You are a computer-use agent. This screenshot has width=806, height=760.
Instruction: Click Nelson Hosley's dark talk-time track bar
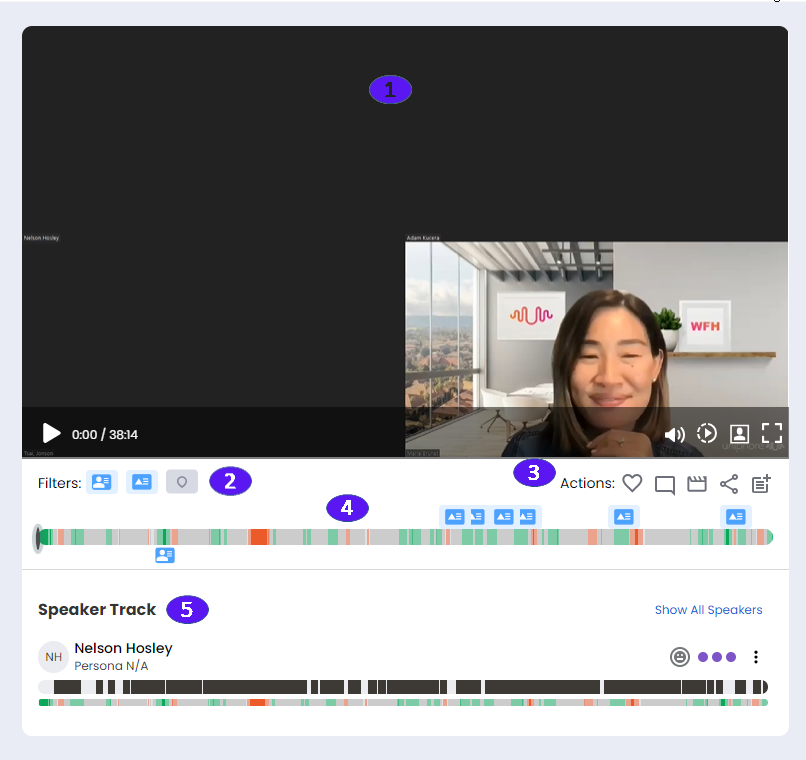point(403,687)
